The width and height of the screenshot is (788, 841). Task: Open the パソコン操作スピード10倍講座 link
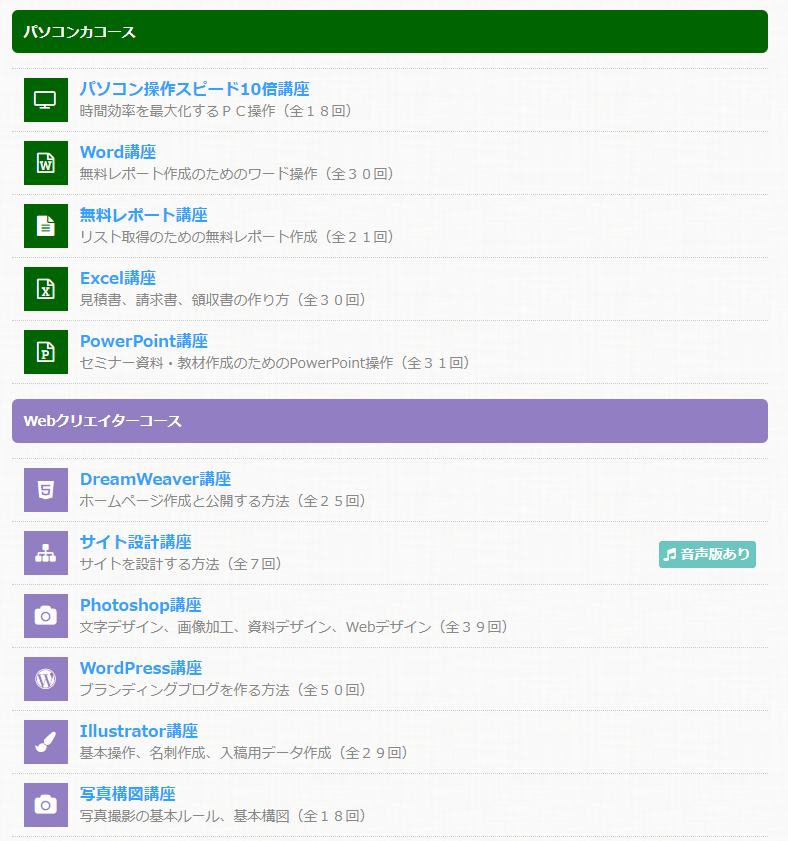194,88
